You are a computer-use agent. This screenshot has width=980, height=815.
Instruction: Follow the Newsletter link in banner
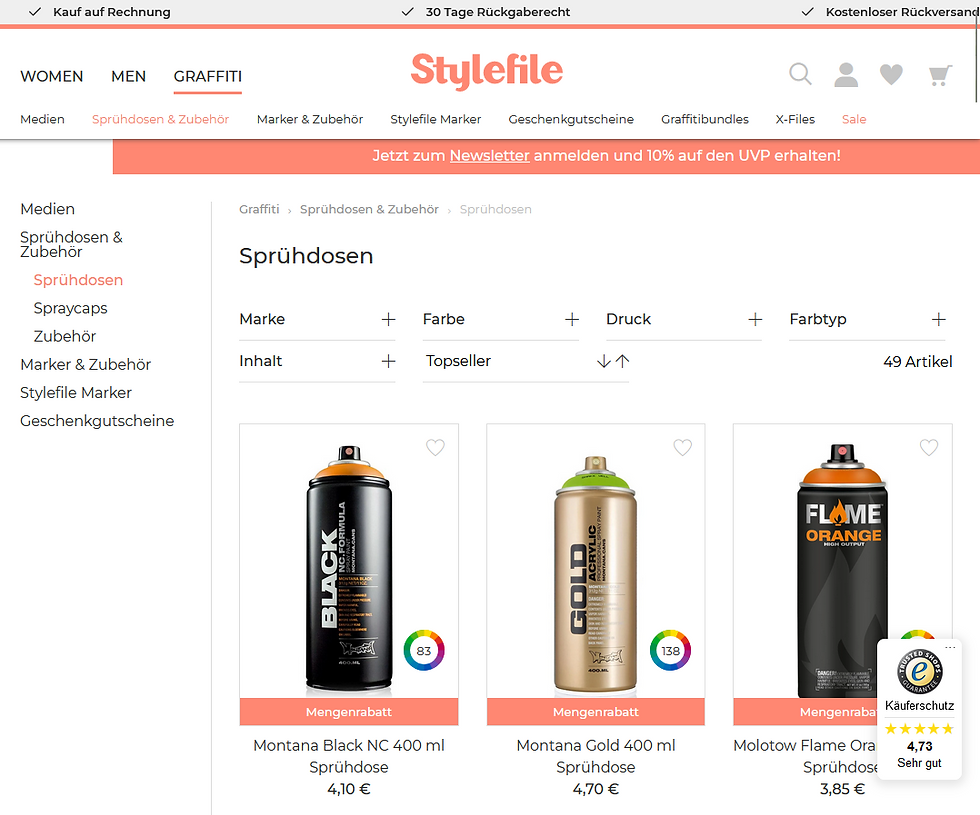tap(489, 156)
